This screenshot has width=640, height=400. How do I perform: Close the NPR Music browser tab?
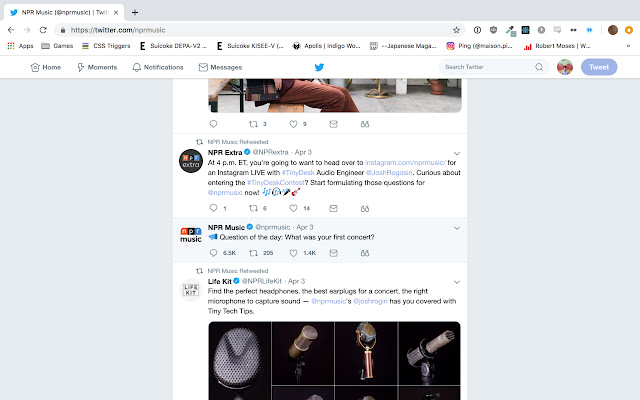click(116, 12)
